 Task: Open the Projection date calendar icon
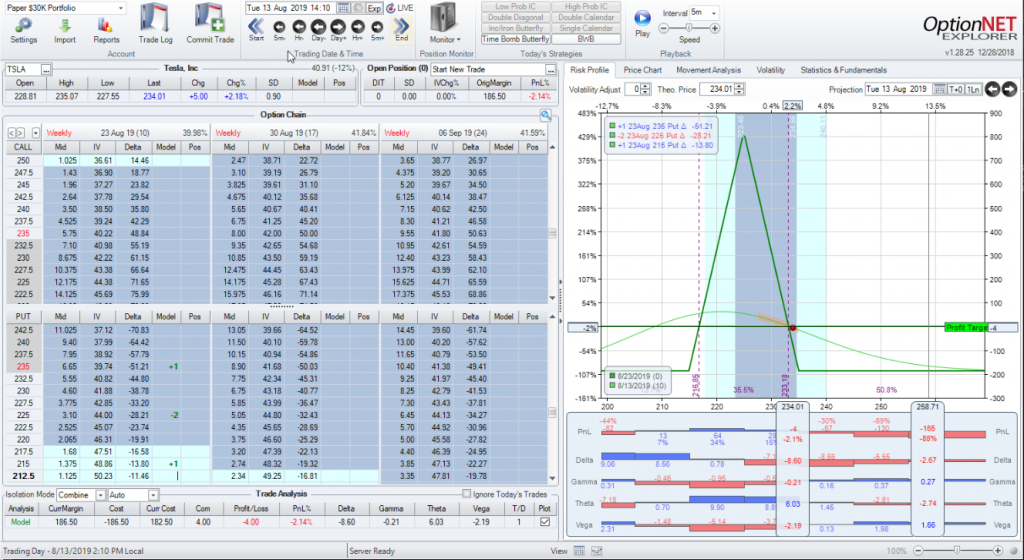pyautogui.click(x=939, y=89)
